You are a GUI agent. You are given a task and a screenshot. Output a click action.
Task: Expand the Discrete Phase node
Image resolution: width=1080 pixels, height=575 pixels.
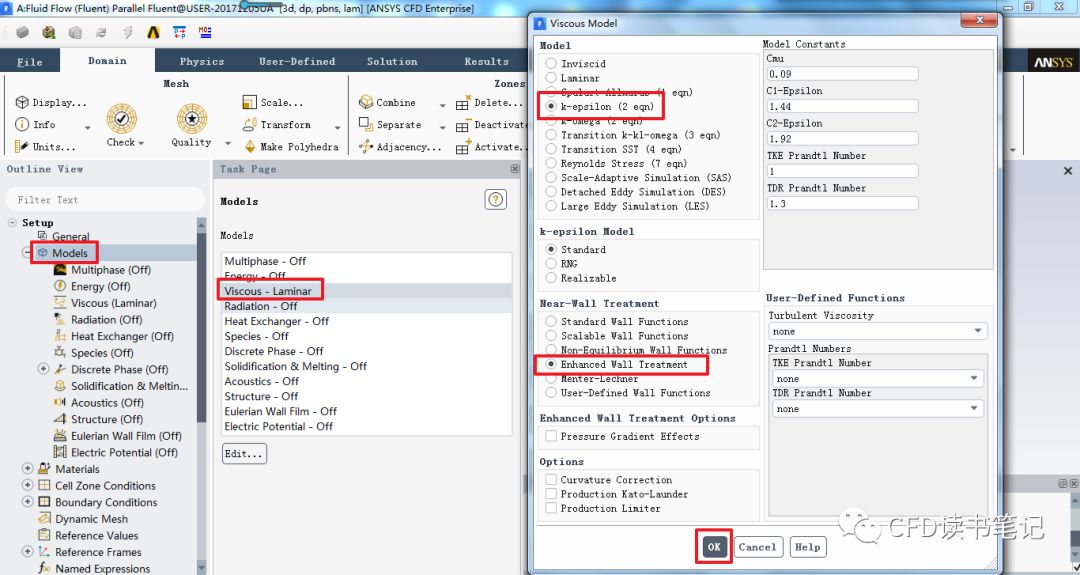[43, 369]
